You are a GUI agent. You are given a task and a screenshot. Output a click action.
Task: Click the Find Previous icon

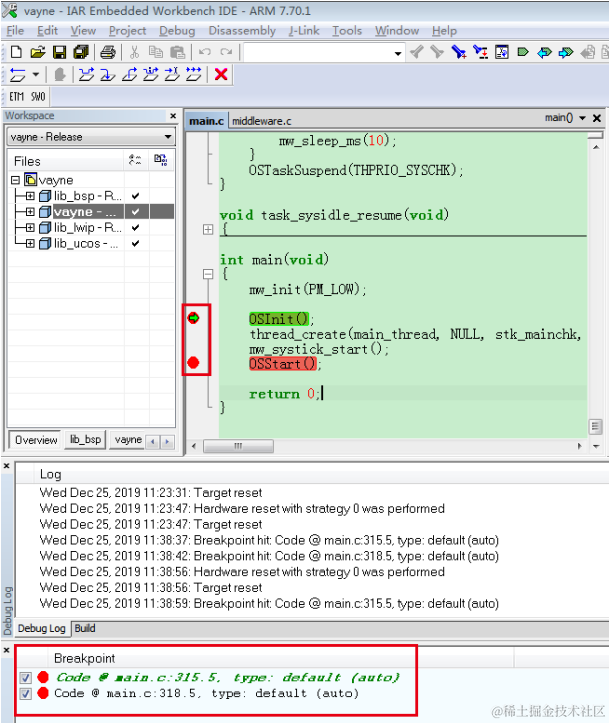[x=416, y=52]
